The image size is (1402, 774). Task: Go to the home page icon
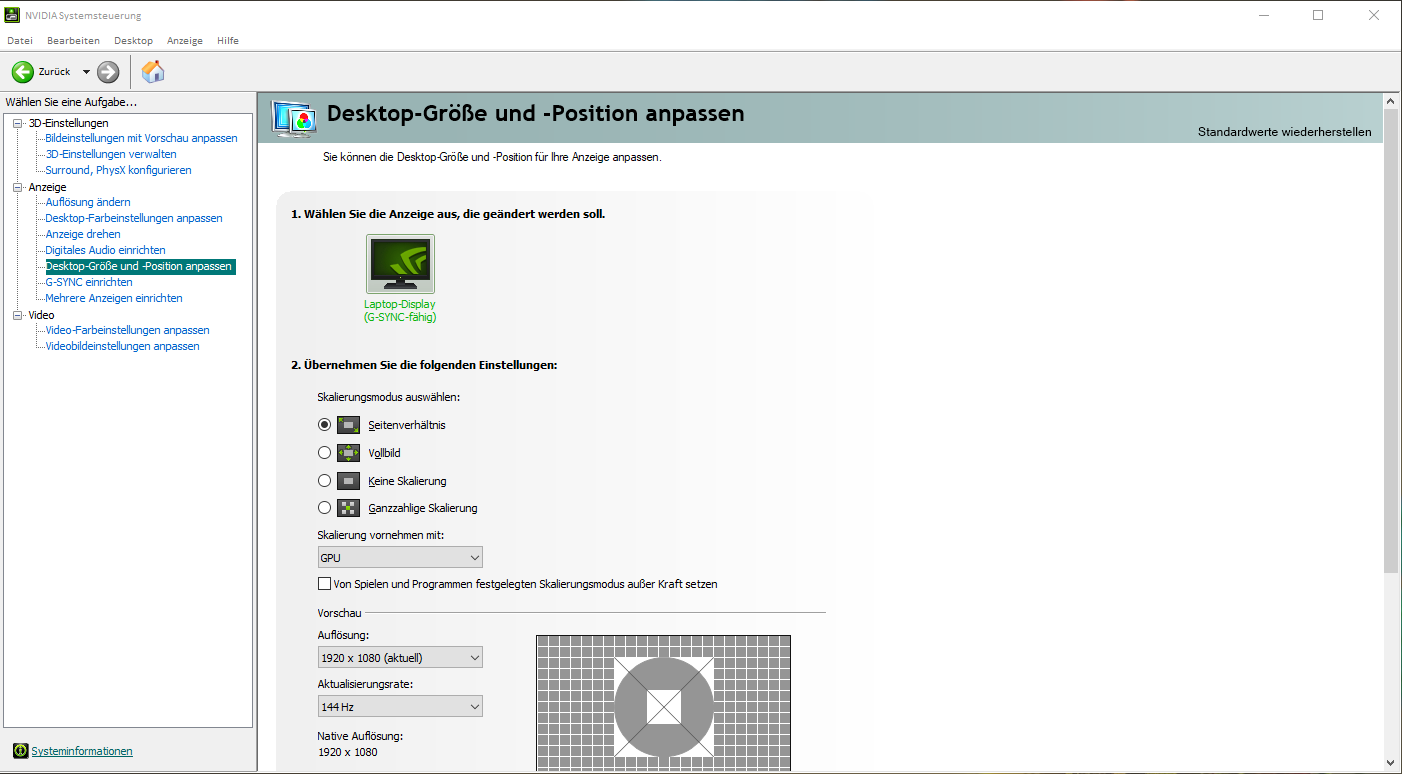tap(153, 71)
